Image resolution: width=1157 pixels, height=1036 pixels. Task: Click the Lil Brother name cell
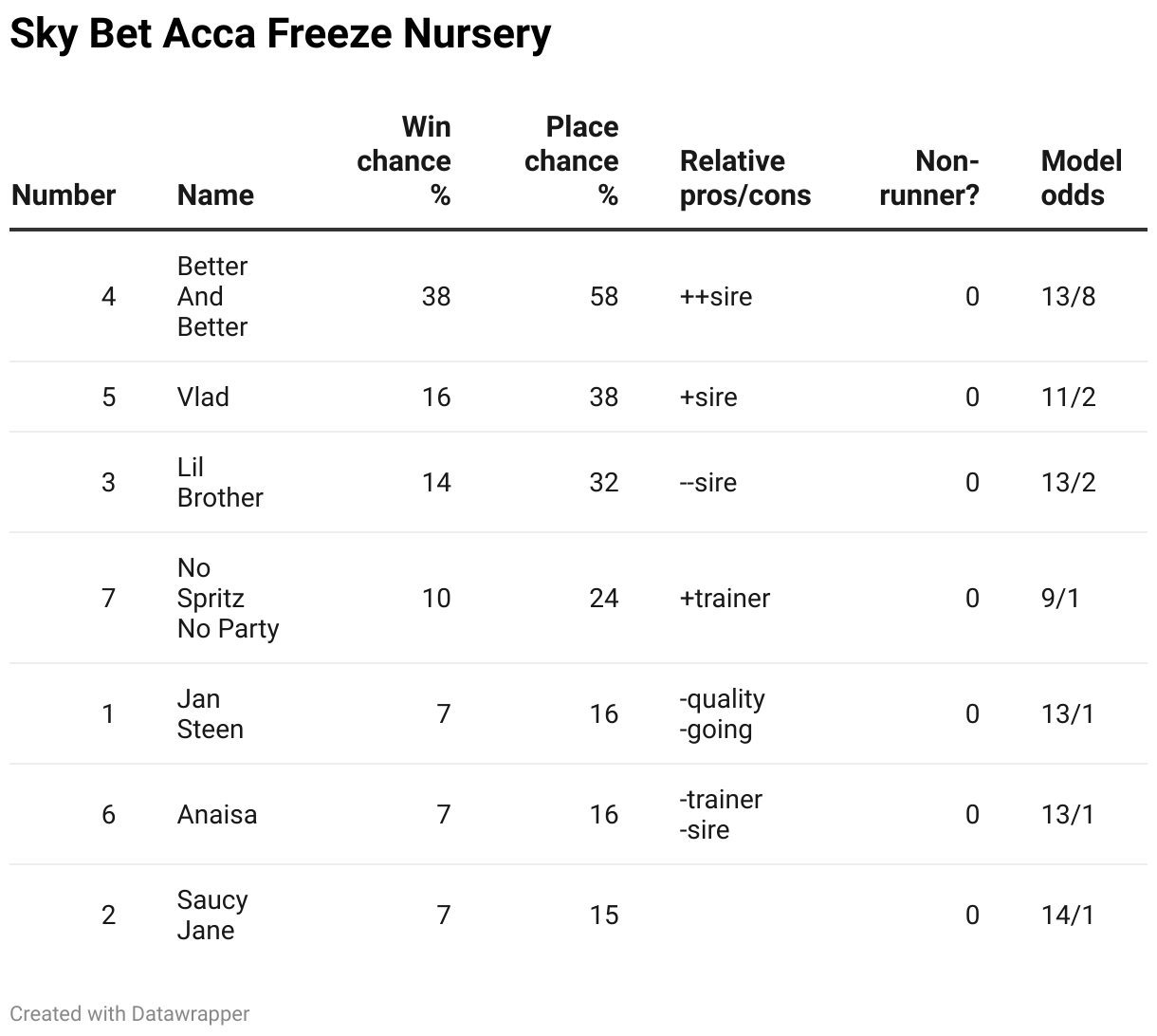point(220,482)
